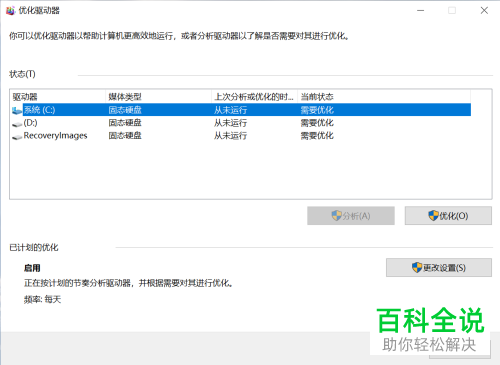
Task: Click 从未运行 in the 系统 (C:) row
Action: point(230,110)
